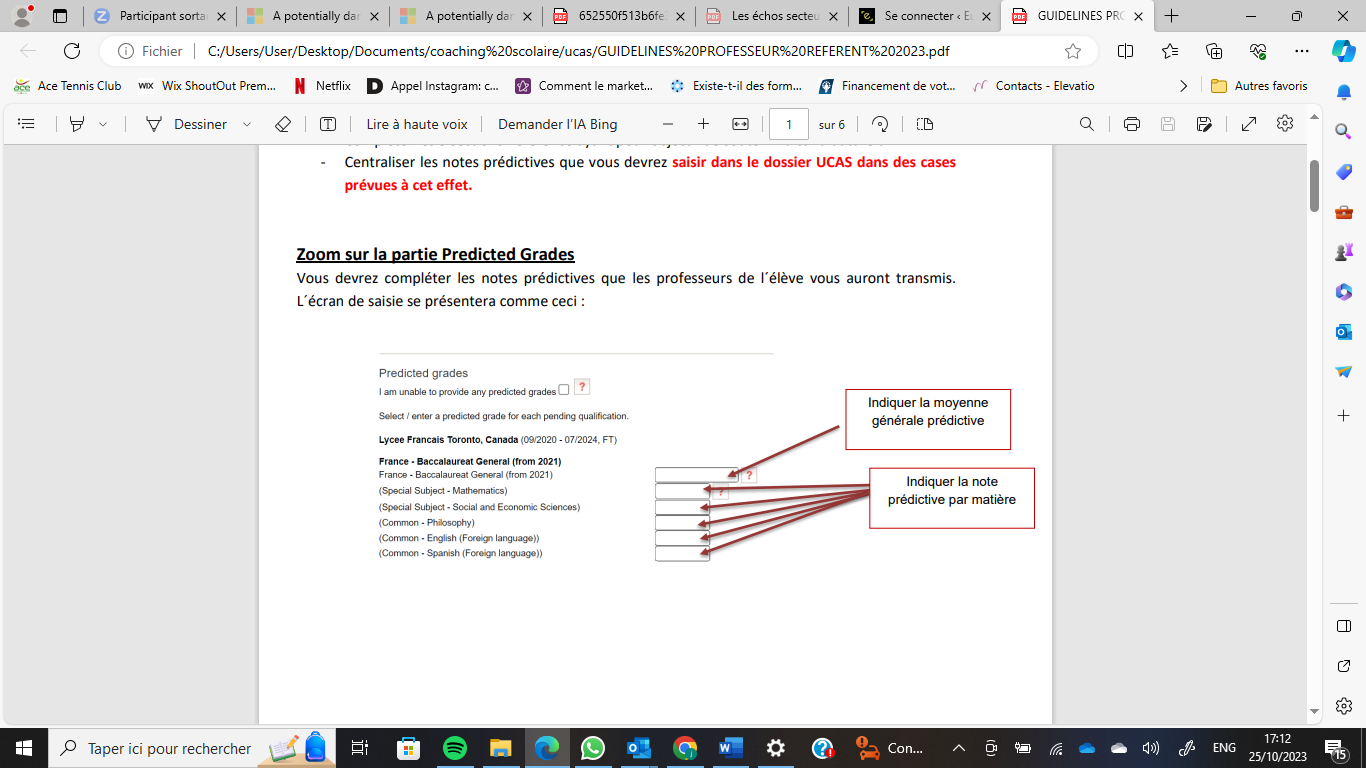The height and width of the screenshot is (768, 1366).
Task: Select the Eraser tool in PDF toolbar
Action: point(283,124)
